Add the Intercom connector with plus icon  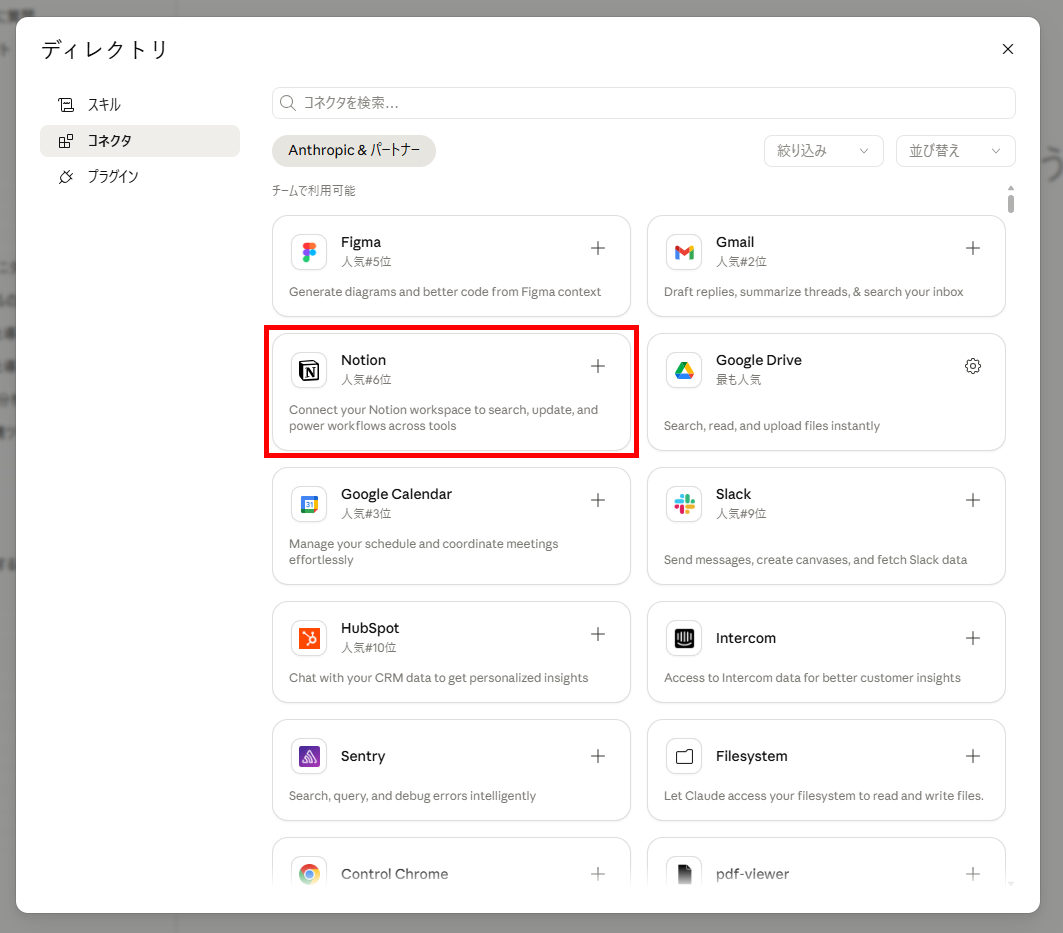[972, 638]
